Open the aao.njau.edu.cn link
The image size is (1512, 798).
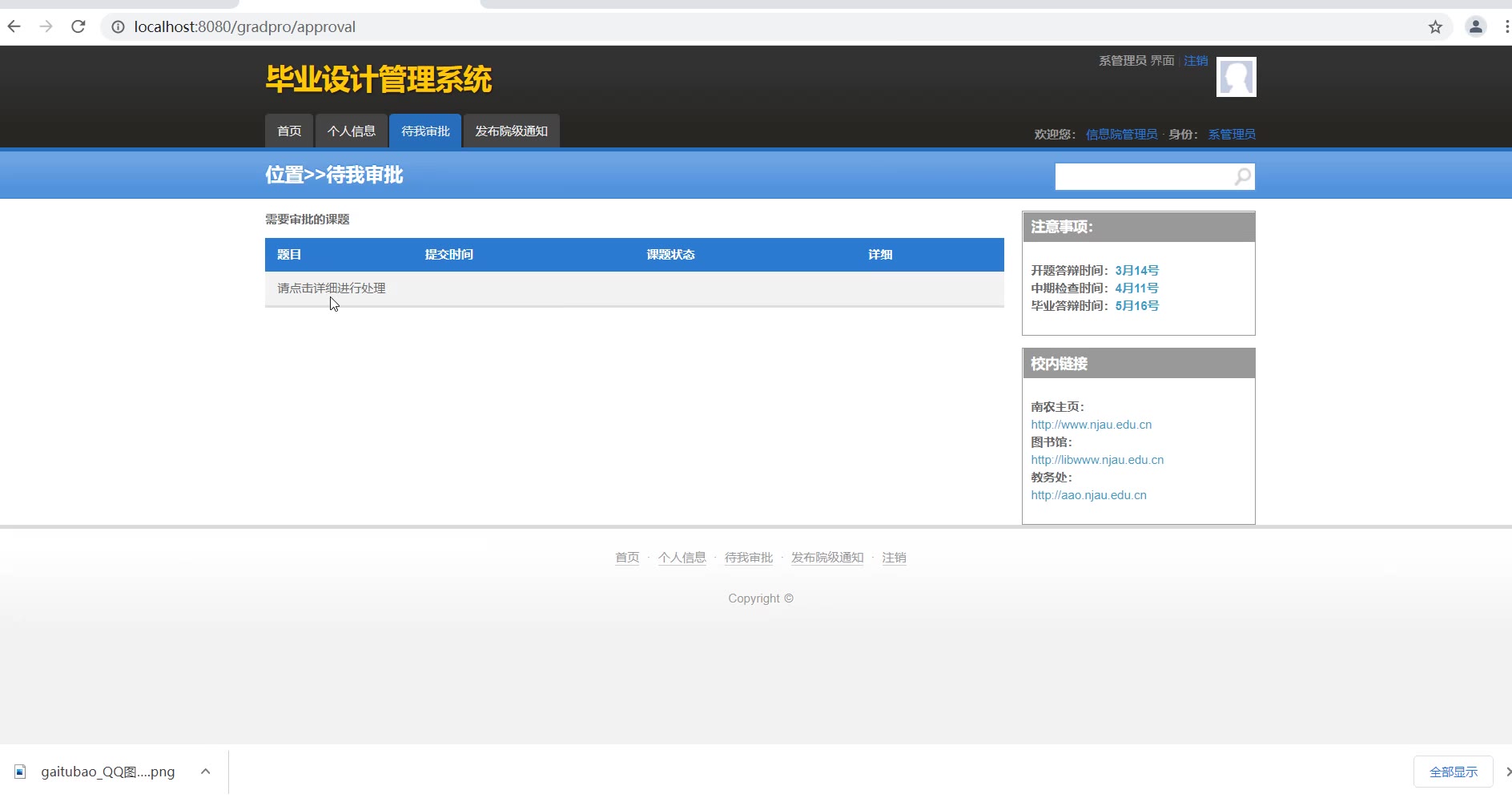click(x=1088, y=495)
